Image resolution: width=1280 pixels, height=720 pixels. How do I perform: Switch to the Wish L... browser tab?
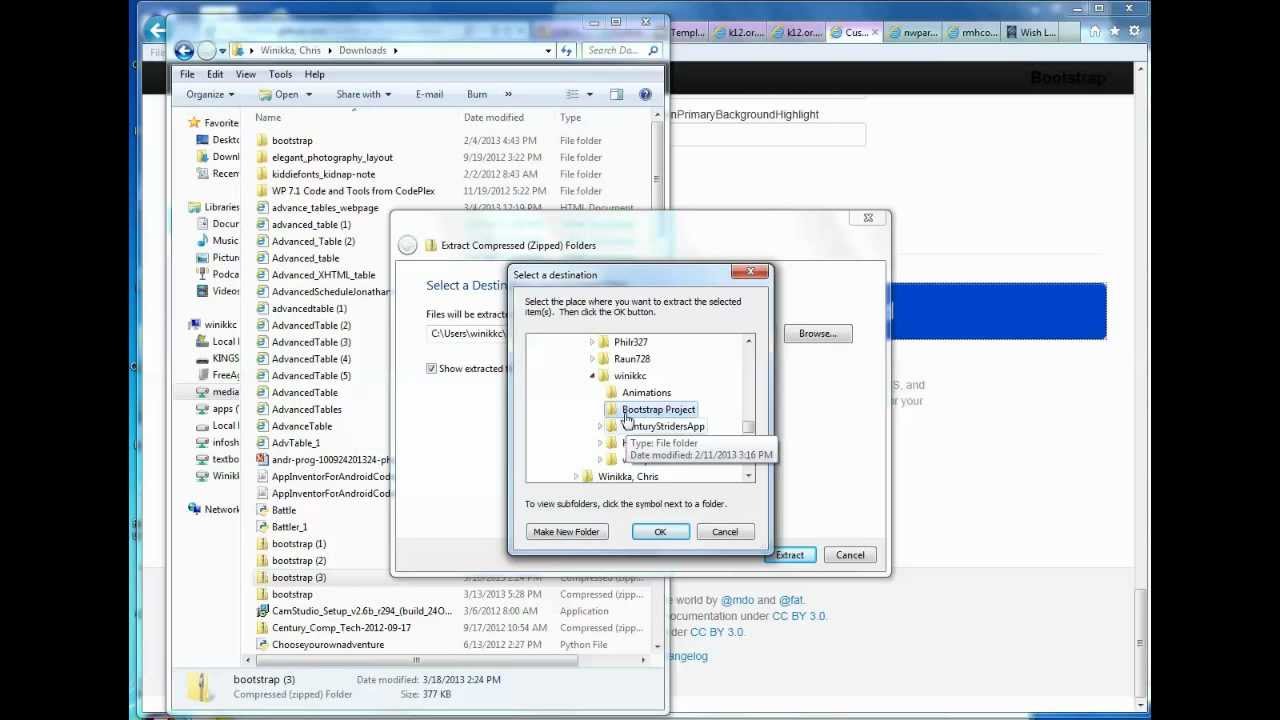pos(1030,33)
